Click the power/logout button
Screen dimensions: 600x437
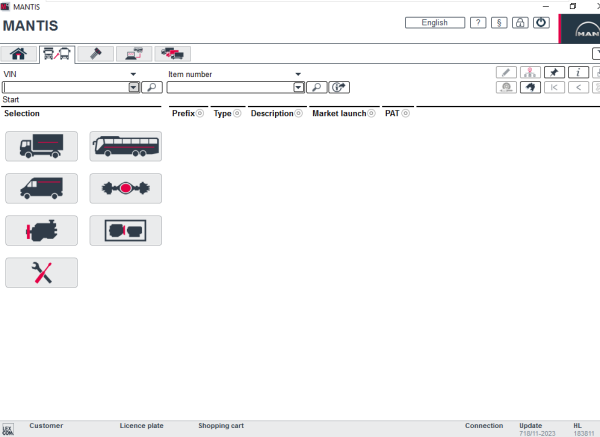(x=541, y=23)
